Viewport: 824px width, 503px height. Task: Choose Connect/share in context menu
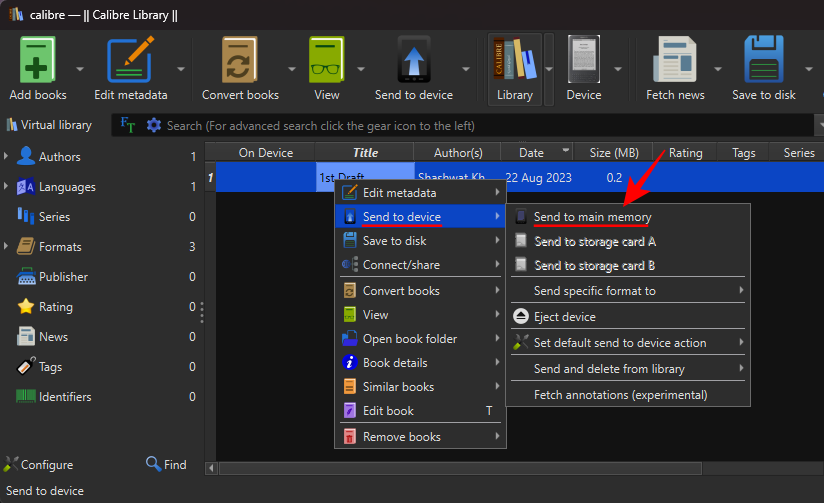coord(420,265)
